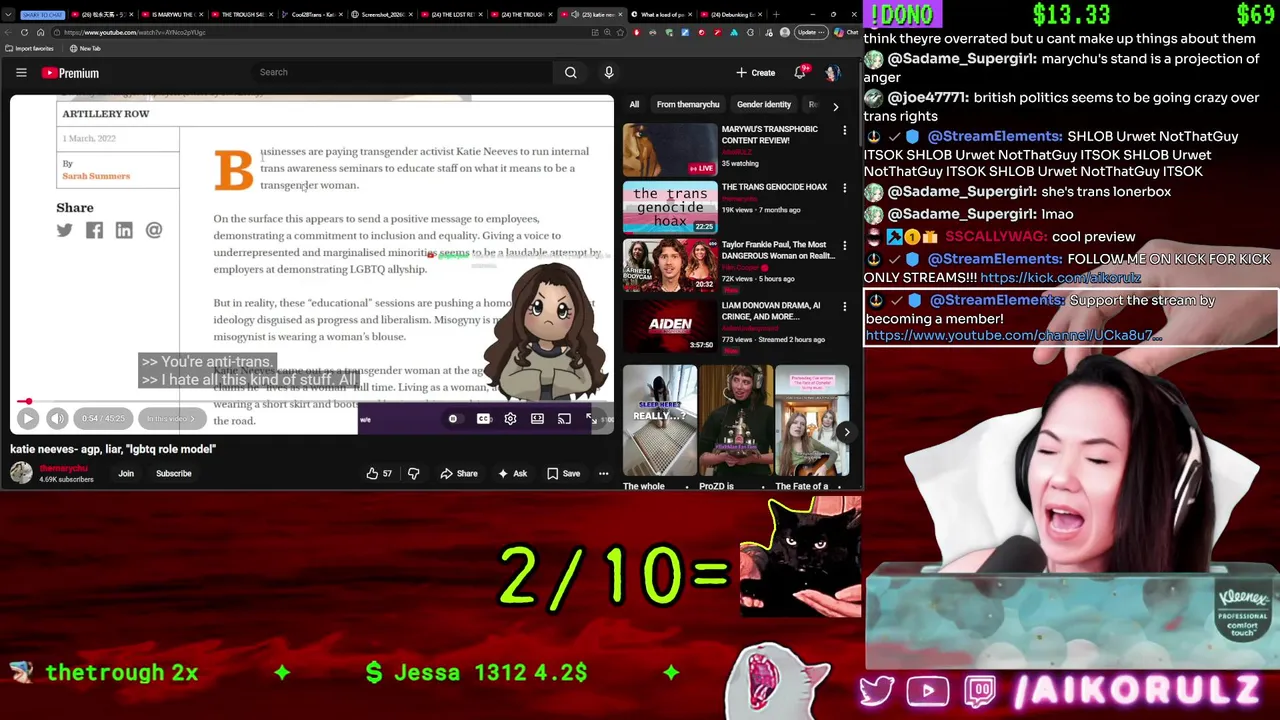Switch to 'Screenshot_2026' browser tab
Viewport: 1280px width, 720px height.
coord(383,14)
